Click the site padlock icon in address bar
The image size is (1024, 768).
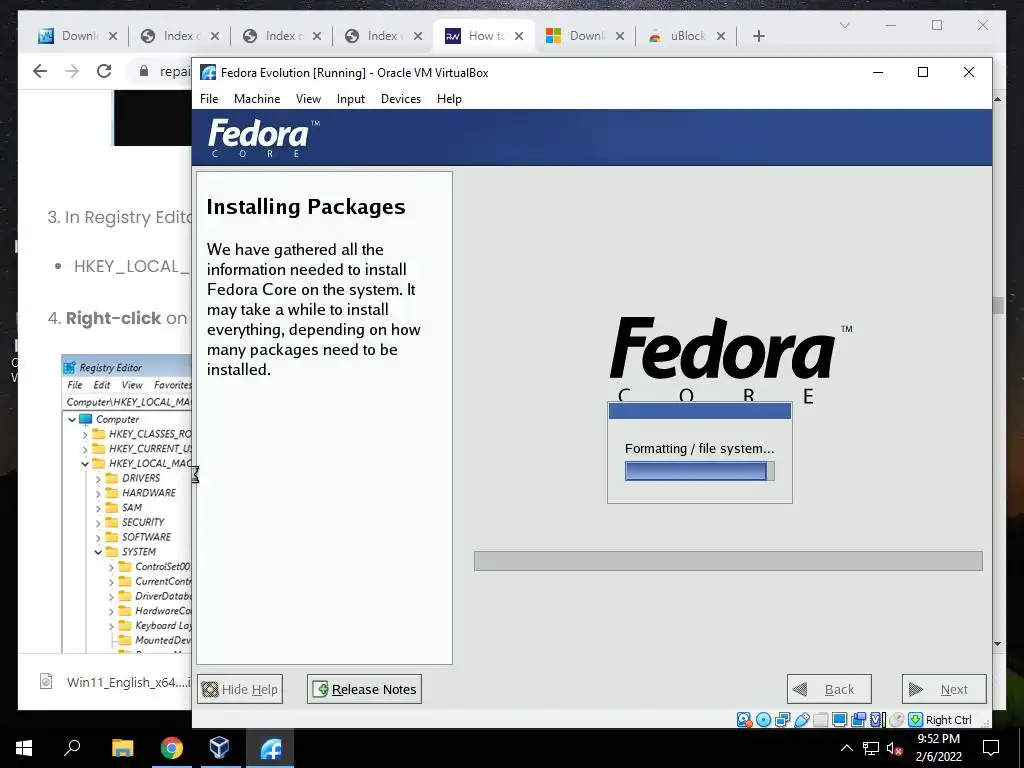pyautogui.click(x=144, y=71)
